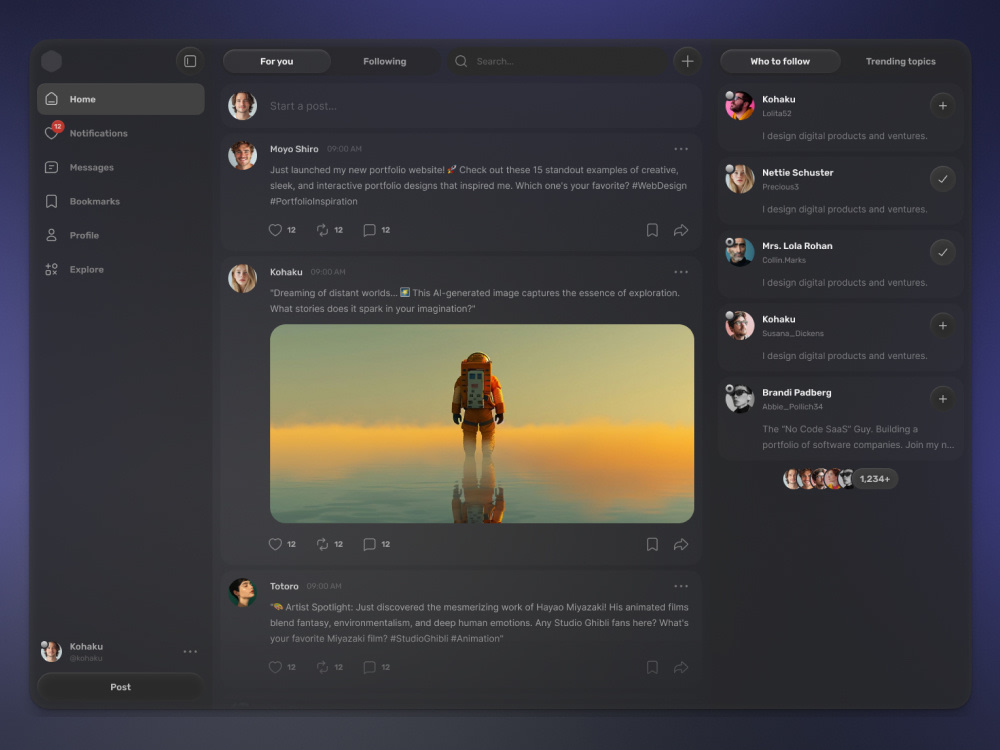Open account options next to Kohaku @kohaku

[190, 652]
